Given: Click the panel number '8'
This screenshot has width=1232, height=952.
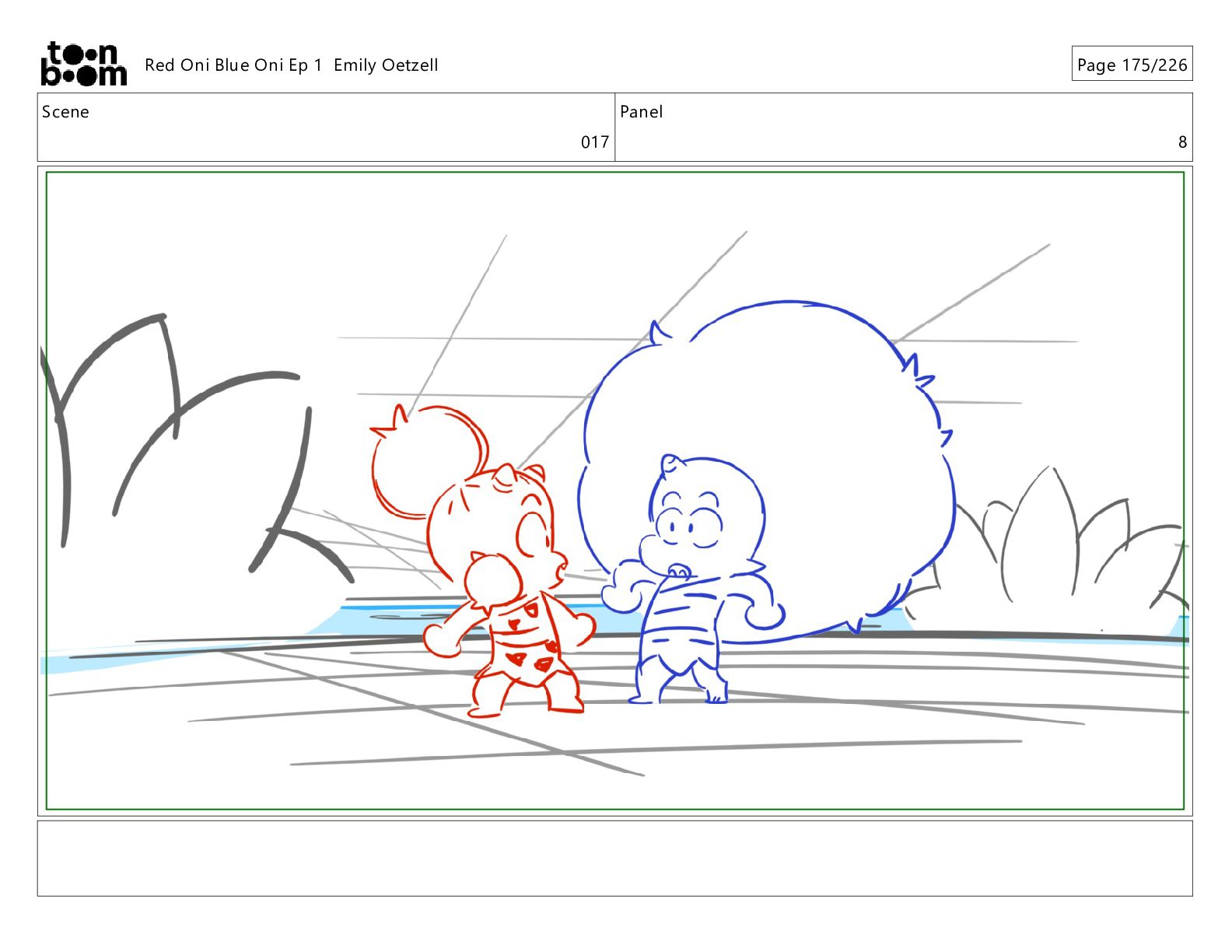Looking at the screenshot, I should [1182, 142].
